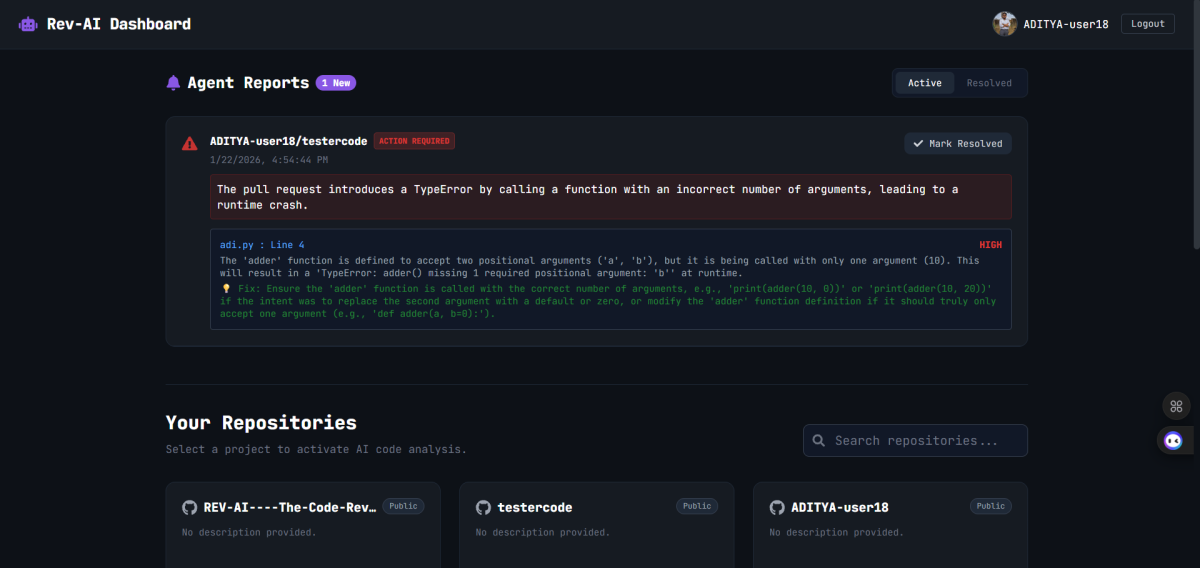Image resolution: width=1200 pixels, height=568 pixels.
Task: Select the REV-AI Code Rev repository card
Action: tap(302, 525)
